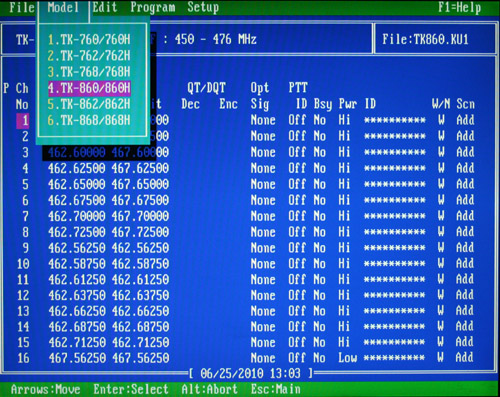Click Bsy value No for channel 3
The width and height of the screenshot is (500, 397).
click(x=320, y=152)
